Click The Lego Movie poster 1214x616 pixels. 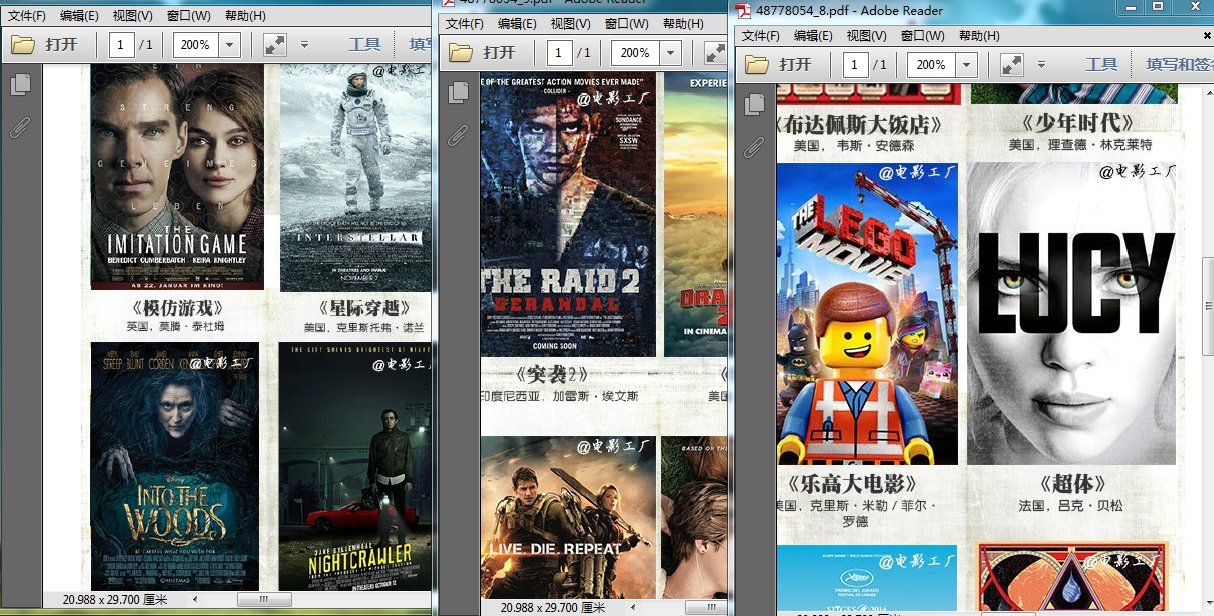867,313
